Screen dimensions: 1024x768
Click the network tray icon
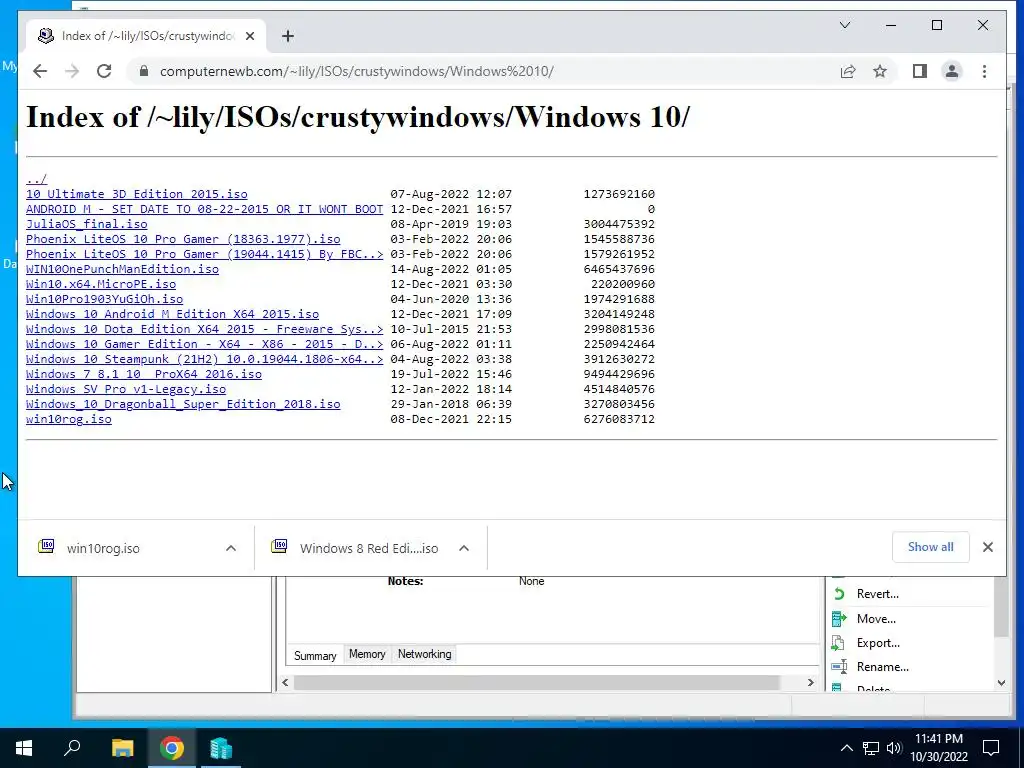[x=871, y=748]
